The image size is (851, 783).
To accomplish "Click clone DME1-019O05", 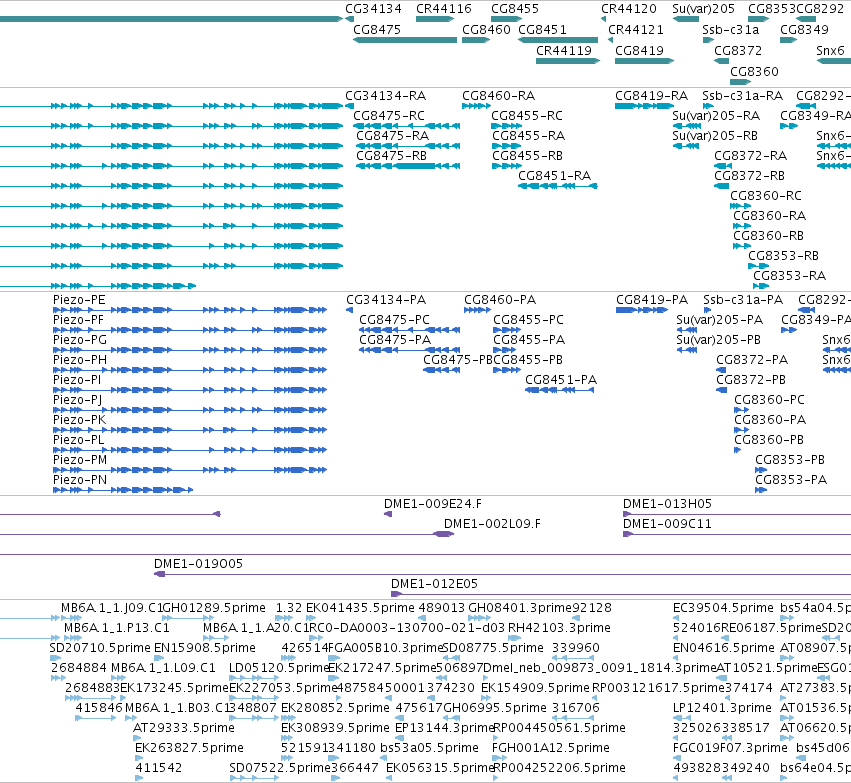I will pos(198,564).
